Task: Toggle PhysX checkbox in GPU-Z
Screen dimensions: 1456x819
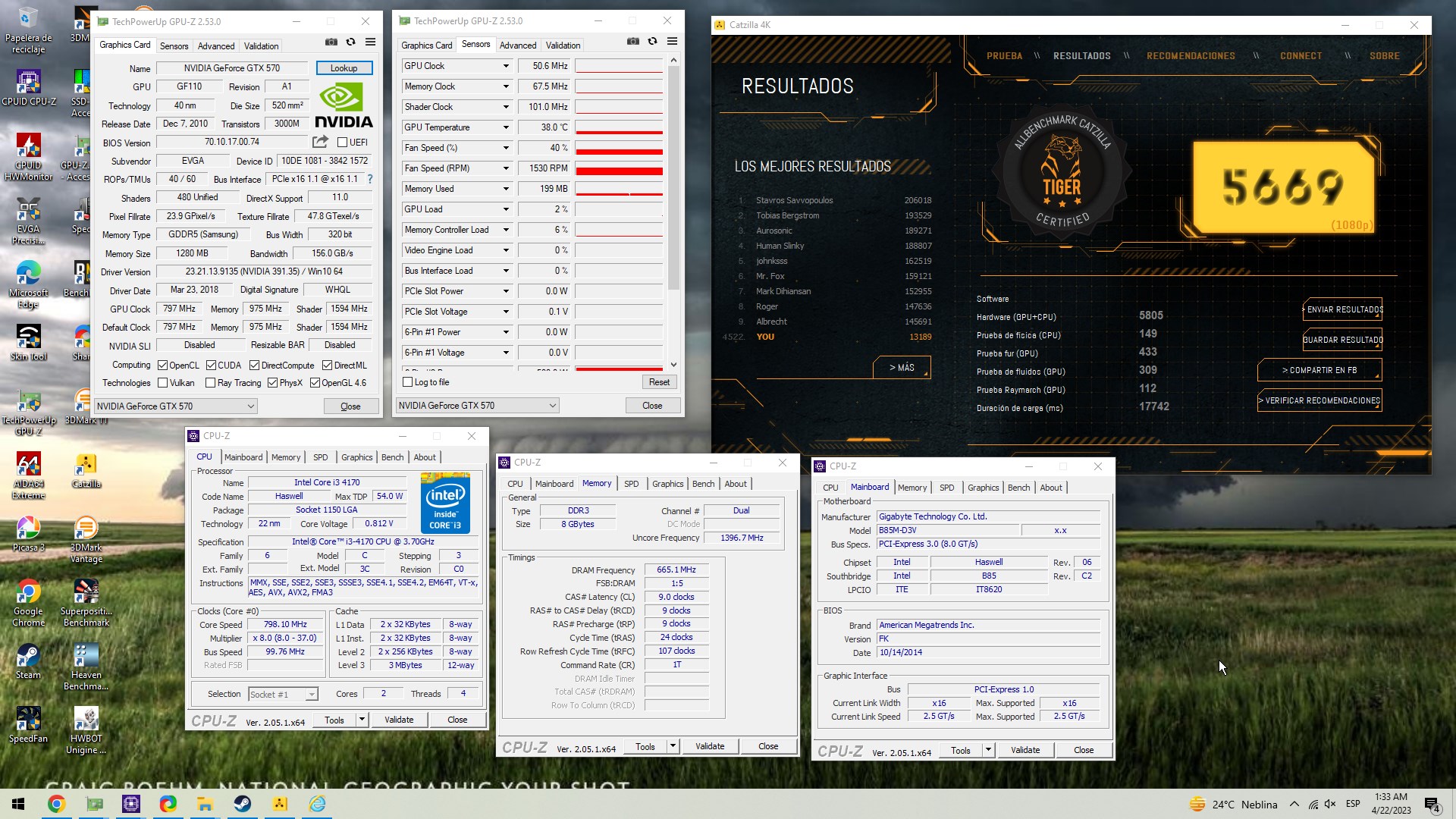Action: (x=273, y=383)
